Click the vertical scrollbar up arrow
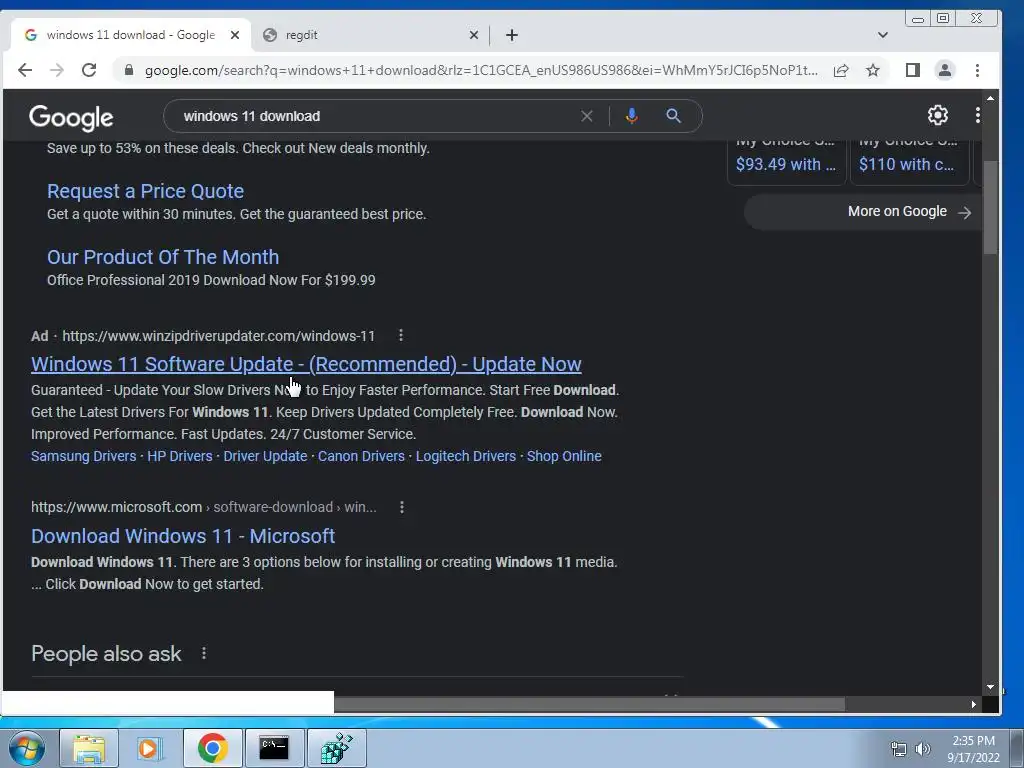The width and height of the screenshot is (1024, 768). click(x=990, y=98)
